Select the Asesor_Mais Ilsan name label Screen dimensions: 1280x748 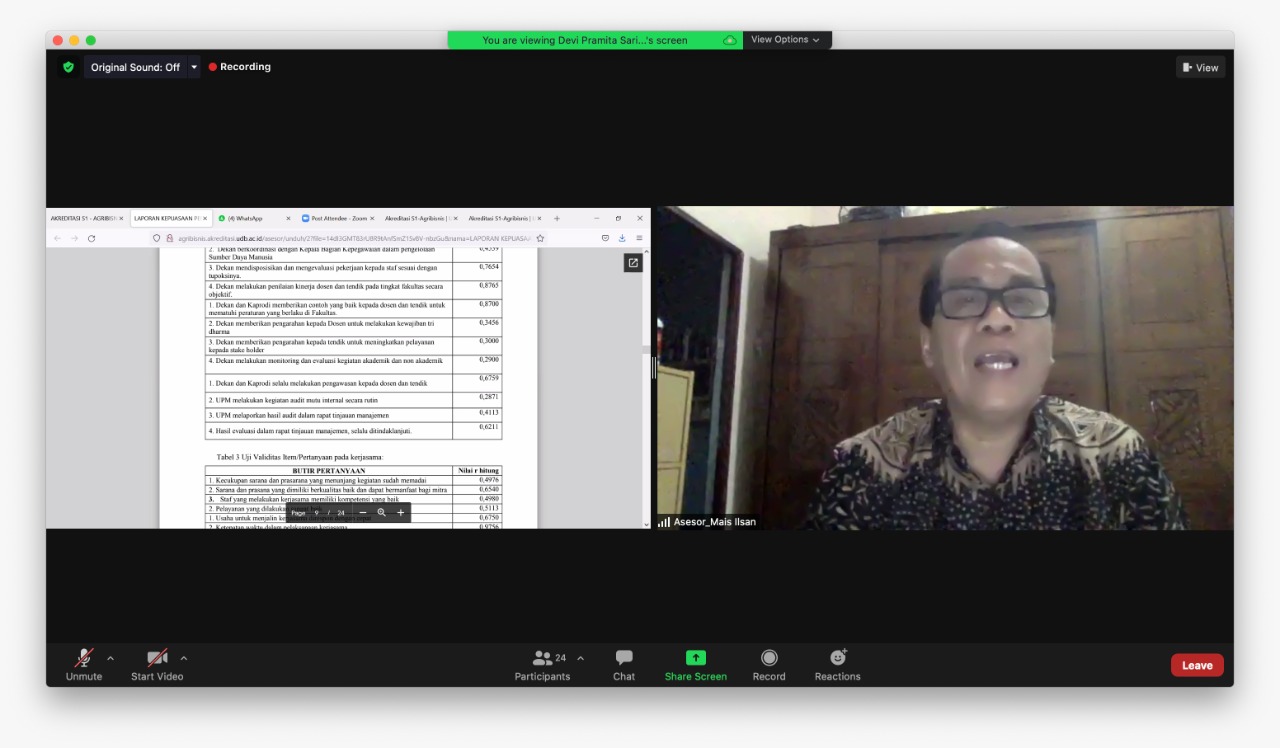click(715, 522)
